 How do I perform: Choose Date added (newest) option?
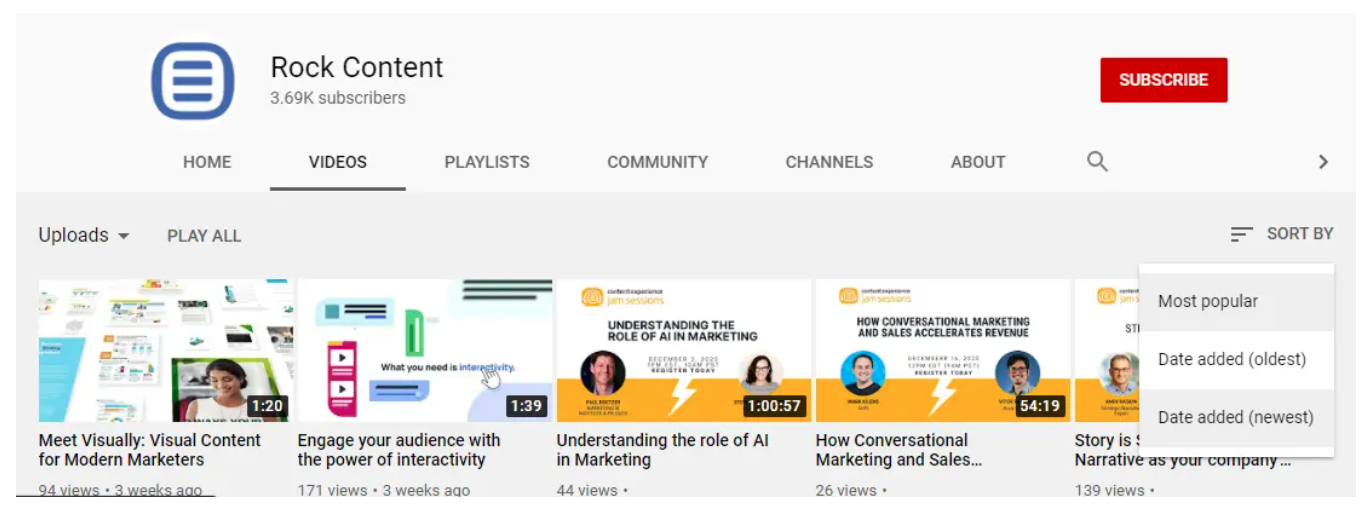click(x=1236, y=418)
